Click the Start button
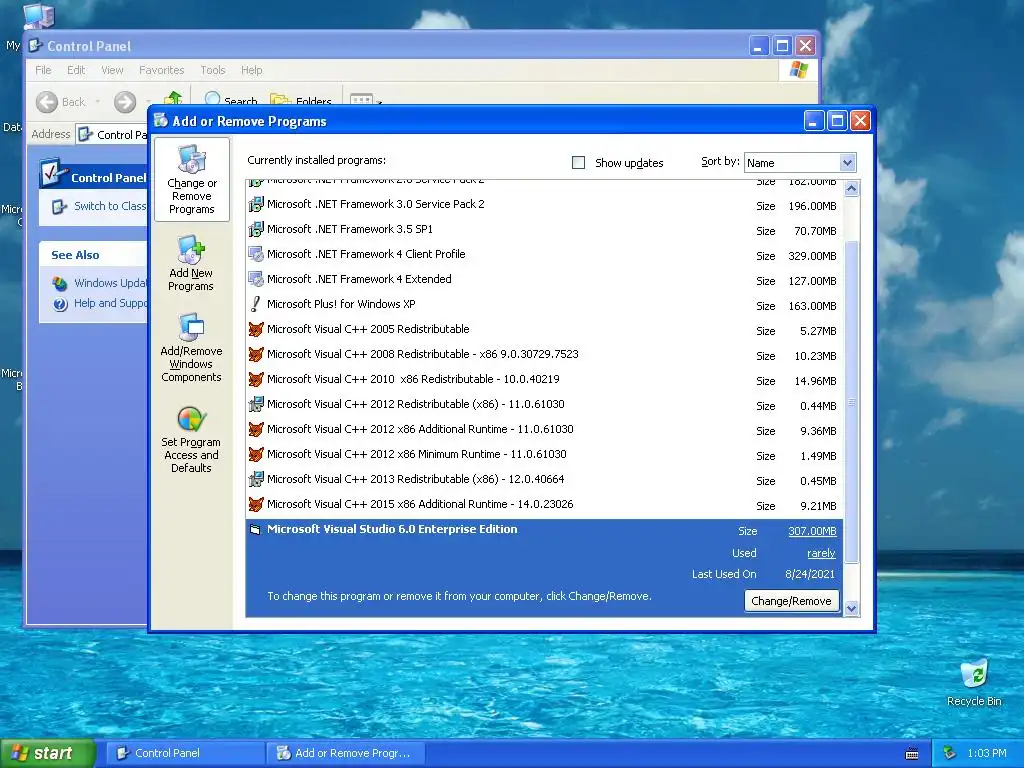Viewport: 1024px width, 768px height. 47,754
